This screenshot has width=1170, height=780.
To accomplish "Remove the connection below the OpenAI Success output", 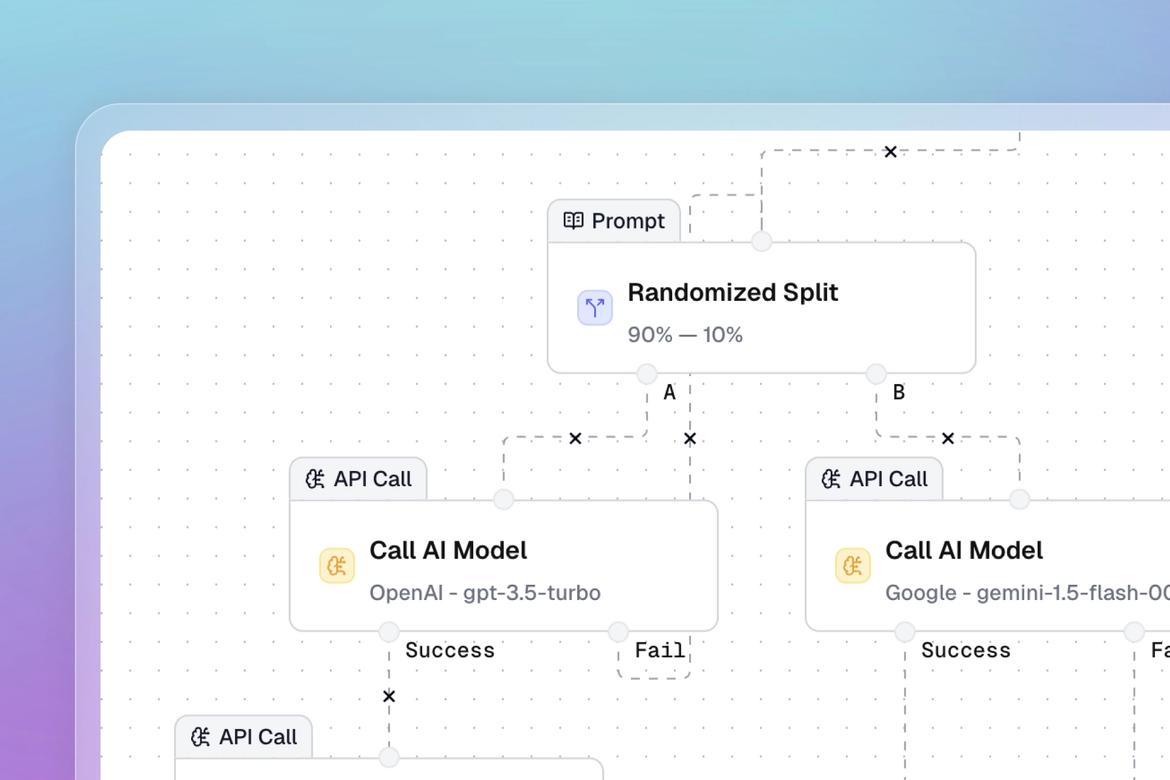I will click(389, 696).
